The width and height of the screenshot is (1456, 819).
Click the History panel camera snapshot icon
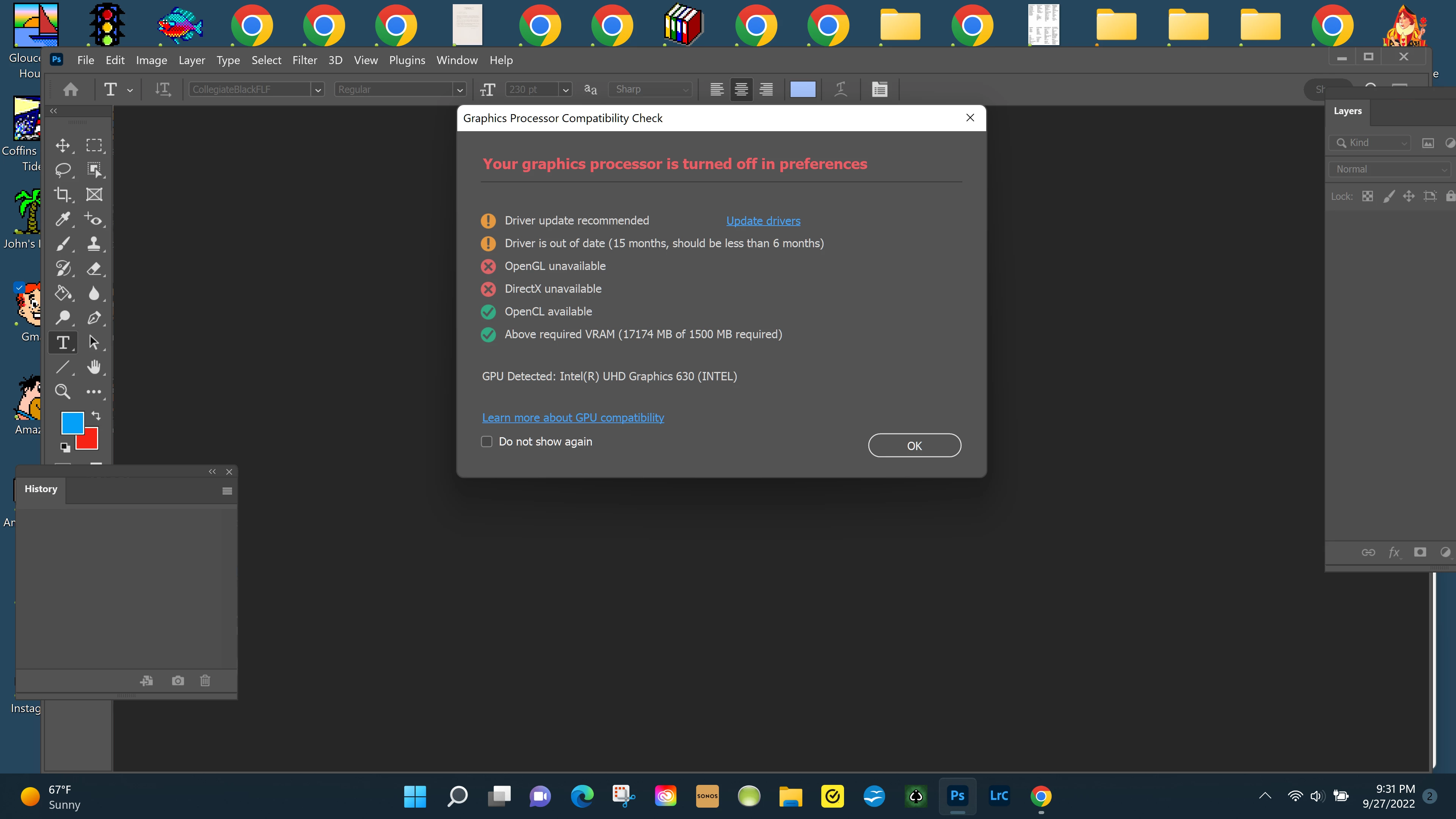(177, 681)
